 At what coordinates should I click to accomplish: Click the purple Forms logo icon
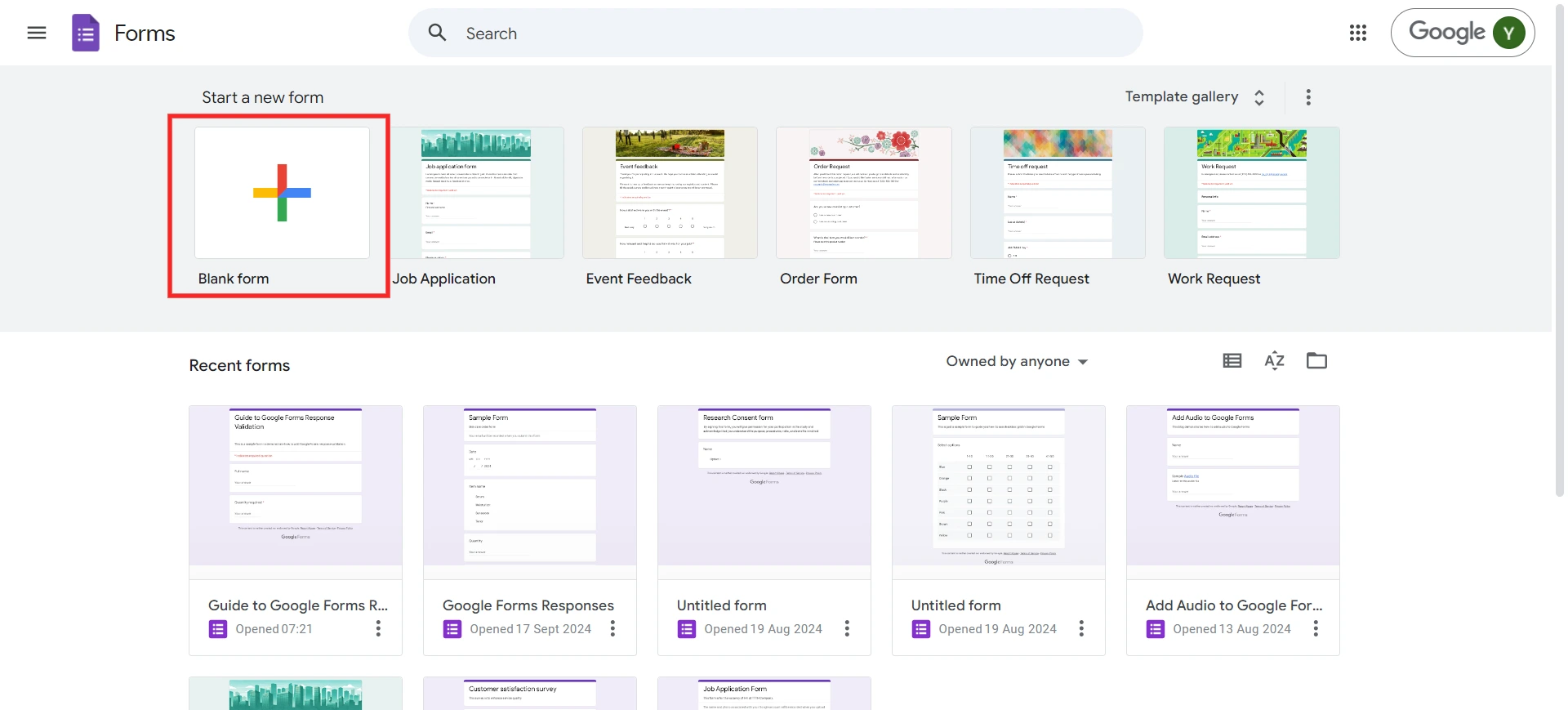[86, 33]
